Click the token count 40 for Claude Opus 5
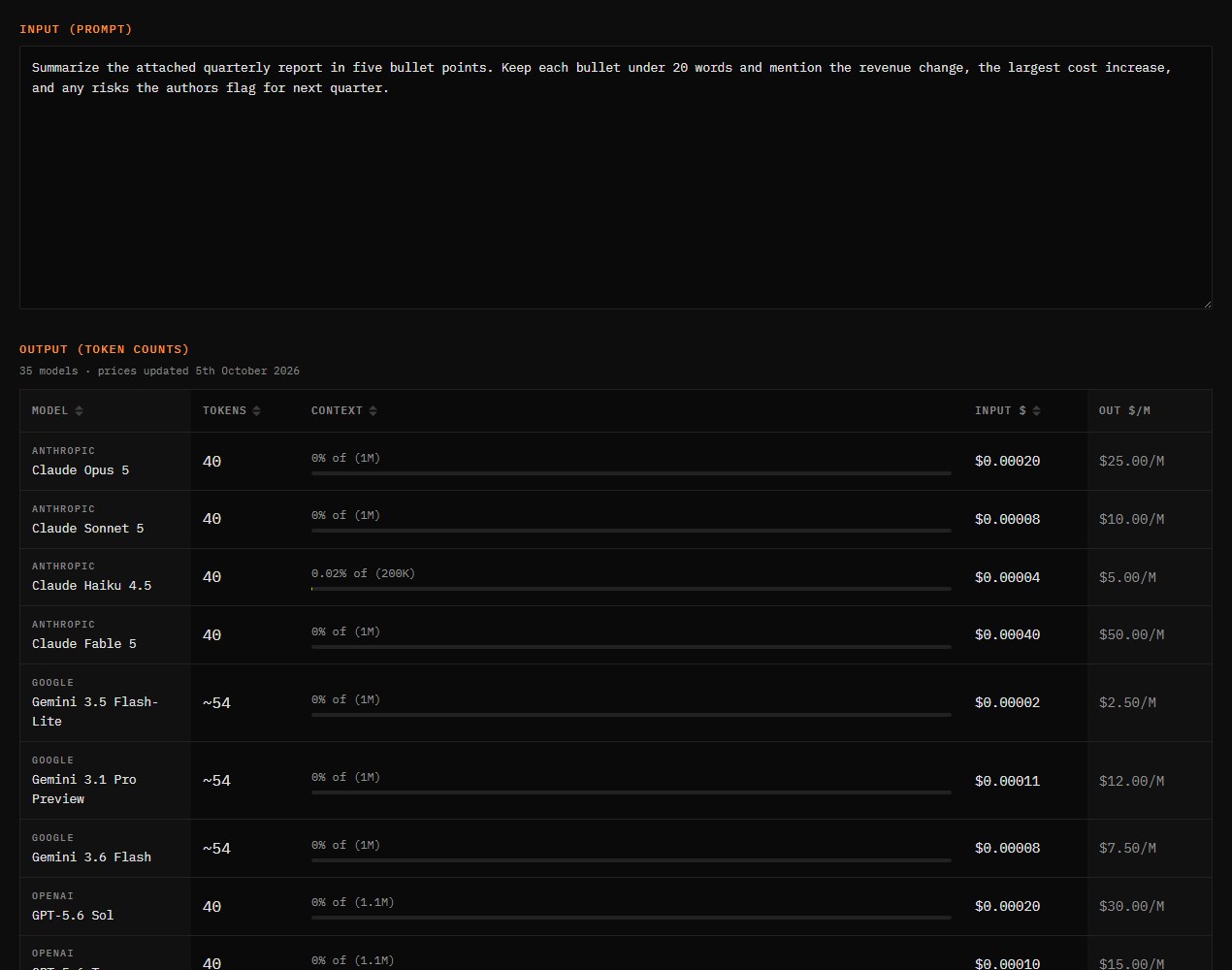 211,462
